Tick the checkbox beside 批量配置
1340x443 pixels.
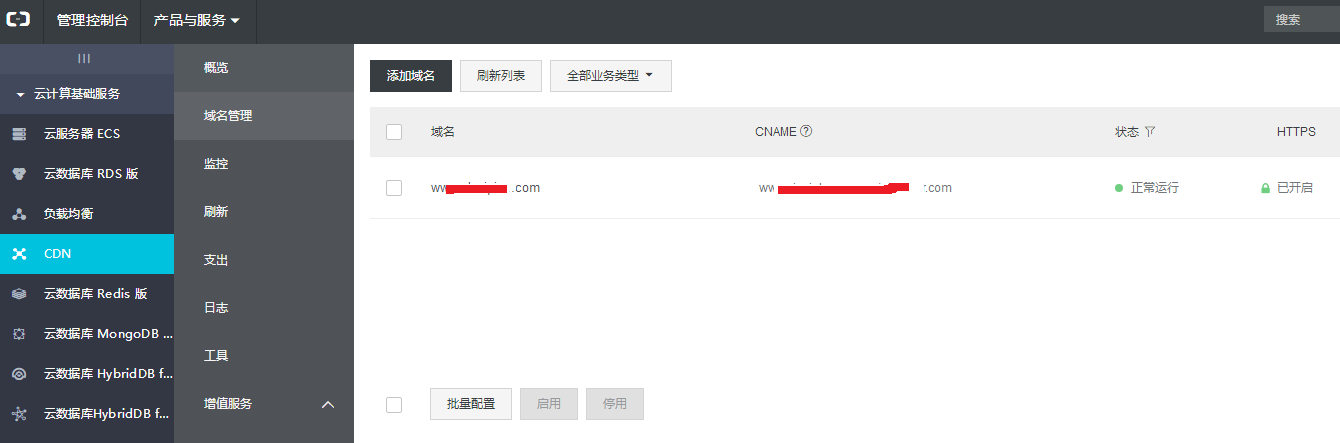(x=394, y=404)
